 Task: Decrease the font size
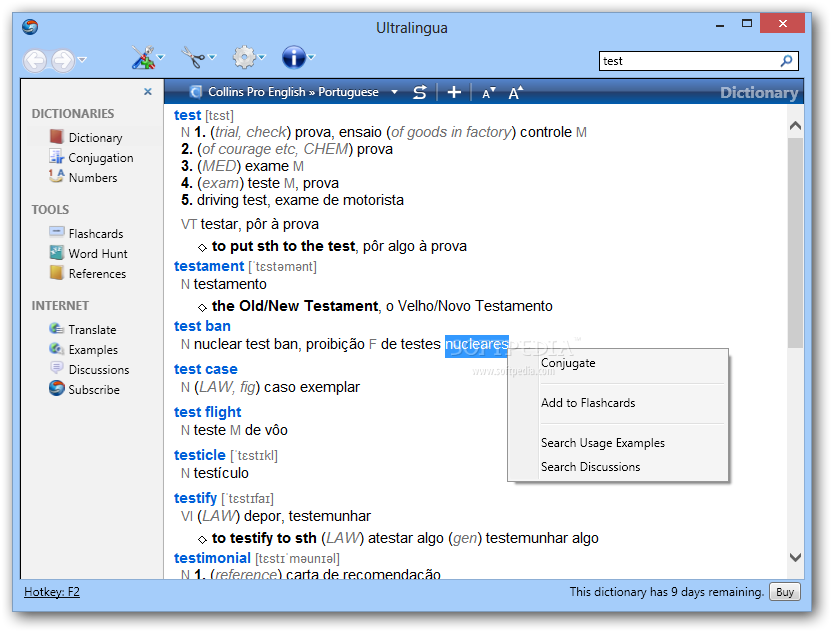tap(488, 93)
